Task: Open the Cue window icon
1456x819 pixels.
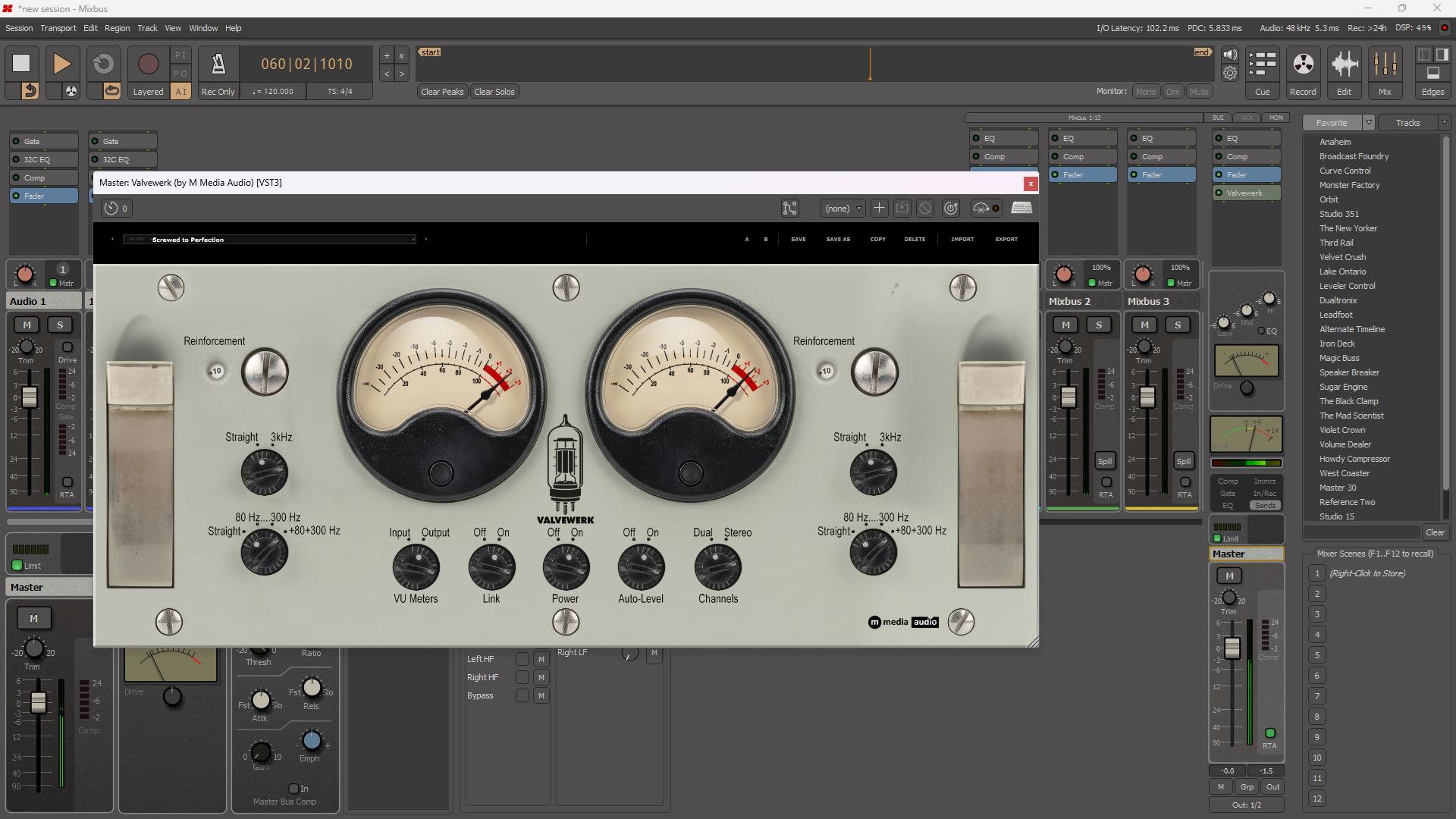Action: (1262, 64)
